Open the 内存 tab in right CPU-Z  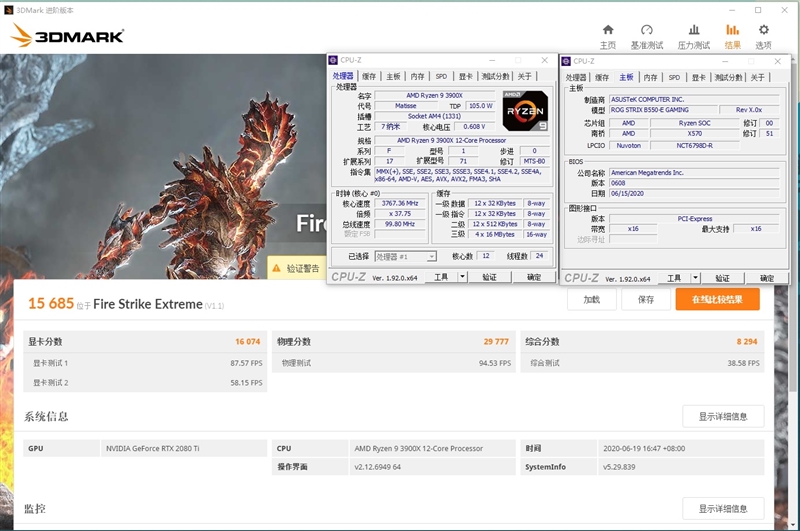coord(651,78)
